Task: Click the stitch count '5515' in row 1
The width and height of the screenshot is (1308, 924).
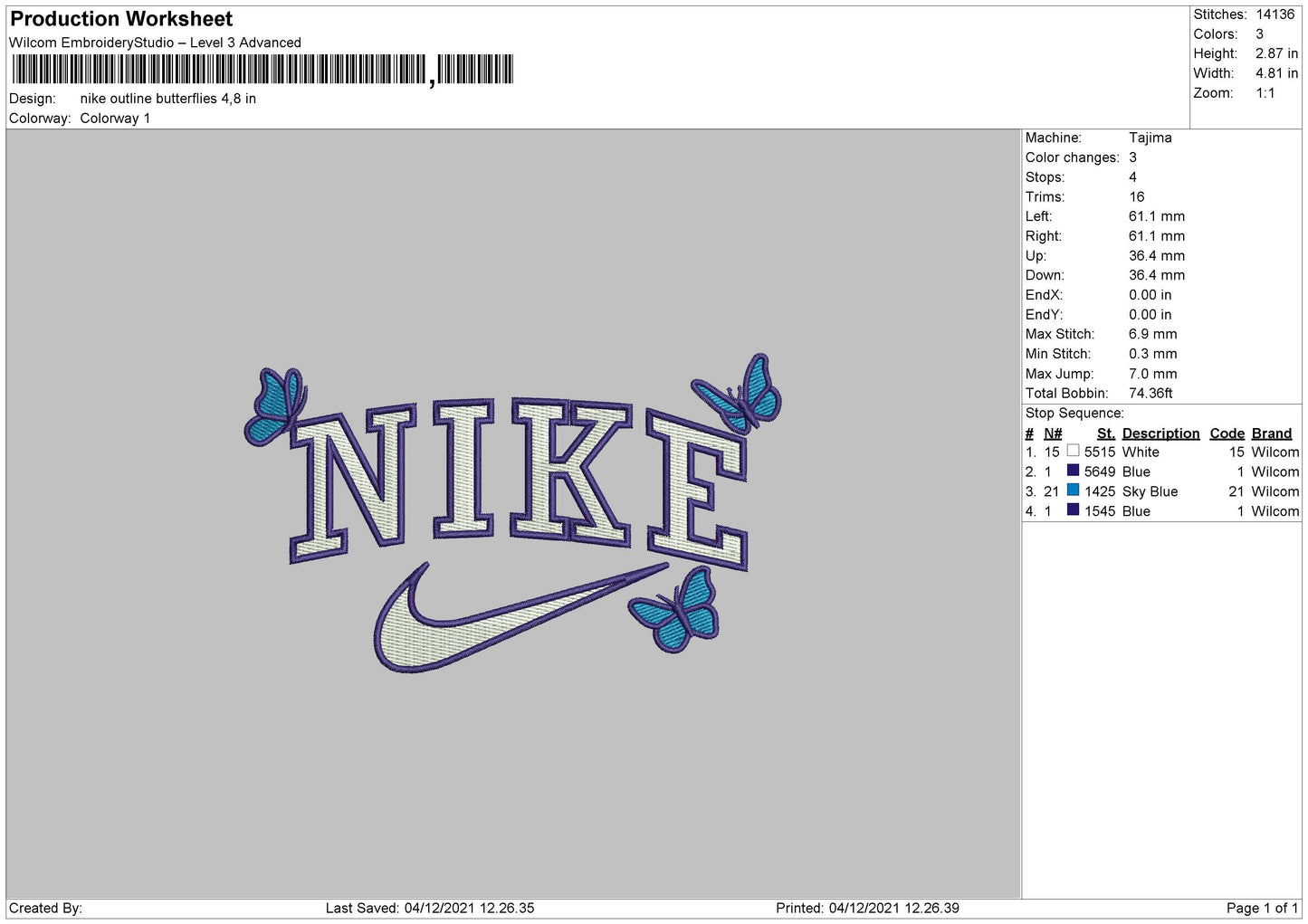Action: point(1100,452)
